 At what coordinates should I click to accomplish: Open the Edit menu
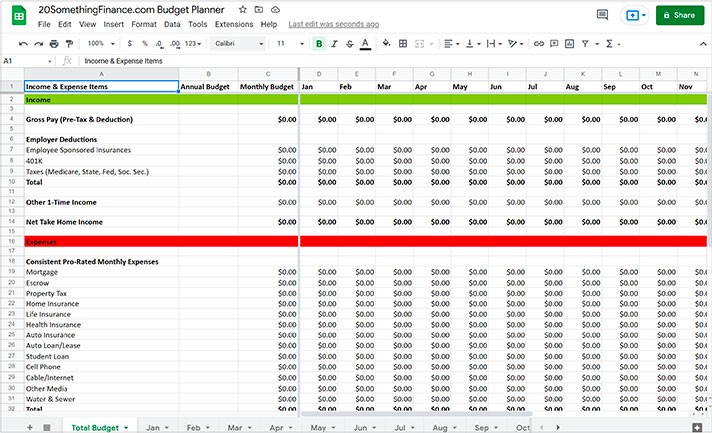tap(64, 25)
